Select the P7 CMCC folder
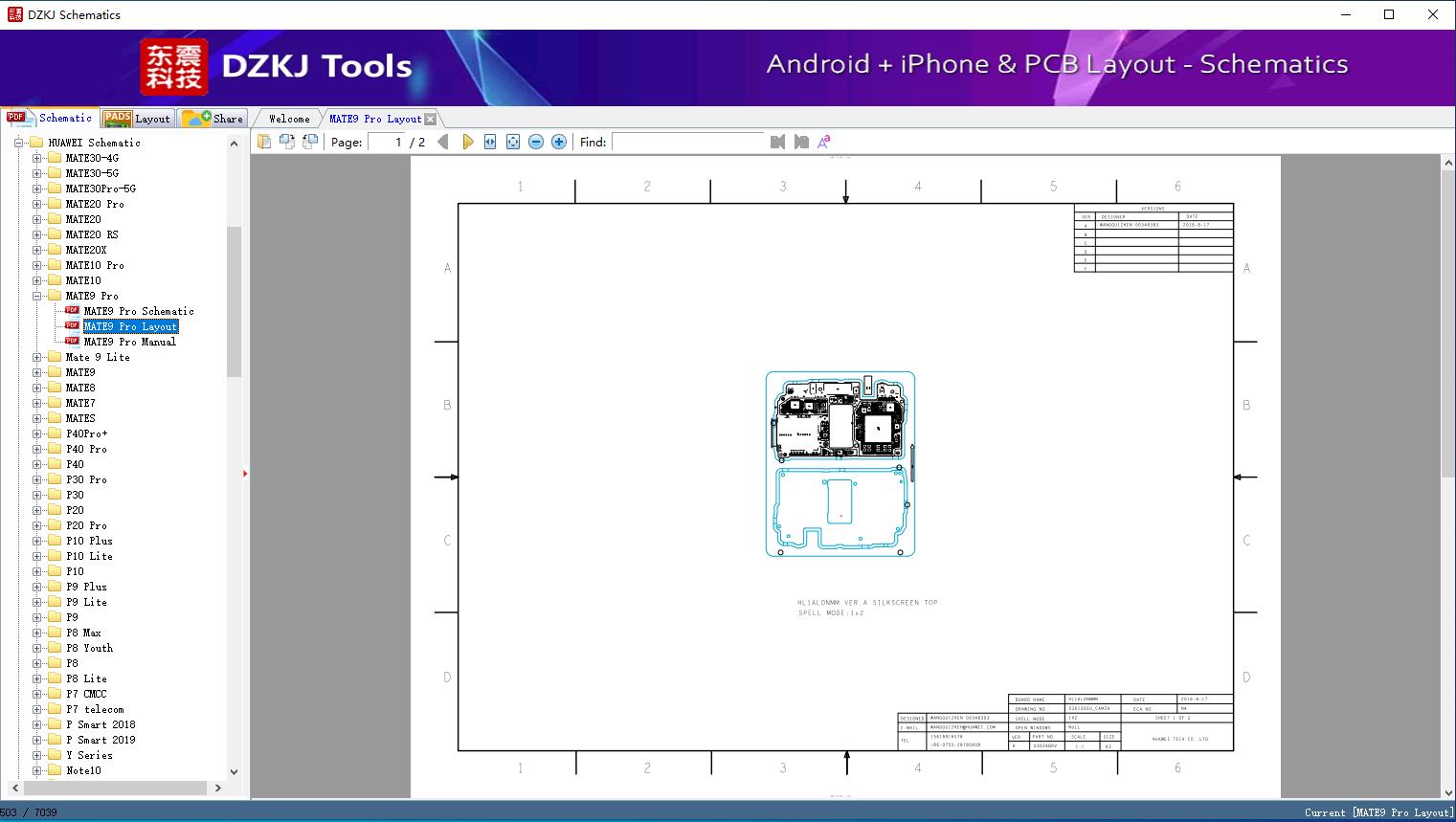The height and width of the screenshot is (822, 1456). (x=86, y=694)
